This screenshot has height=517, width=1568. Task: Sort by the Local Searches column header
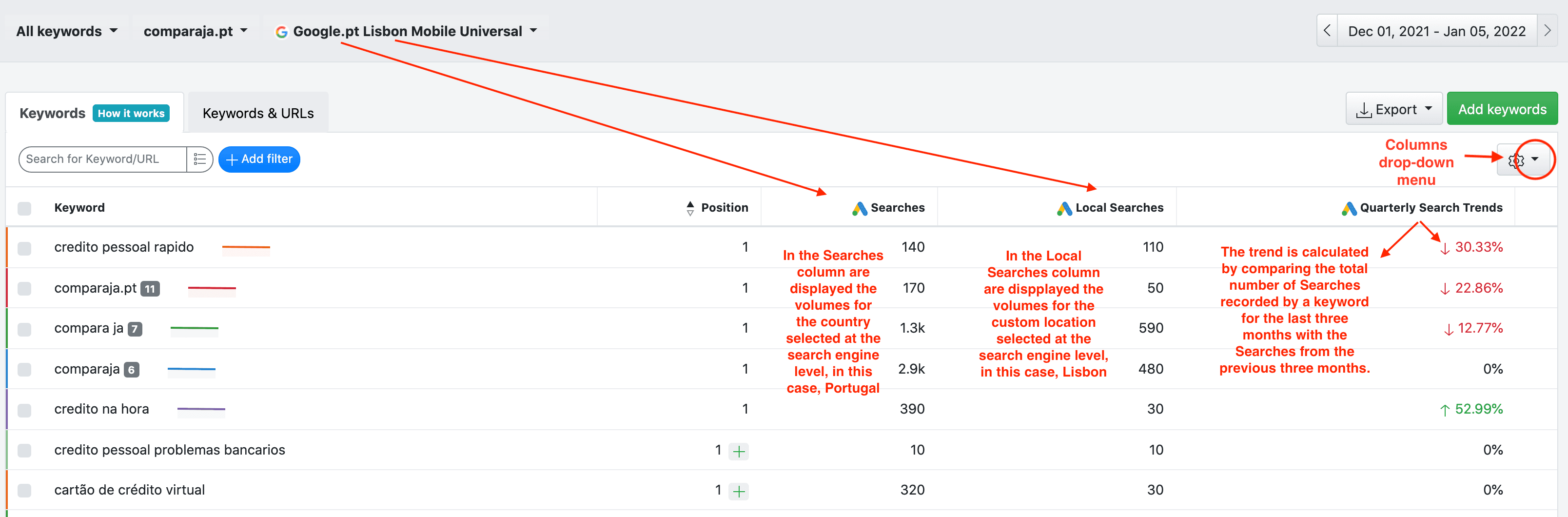coord(1119,208)
